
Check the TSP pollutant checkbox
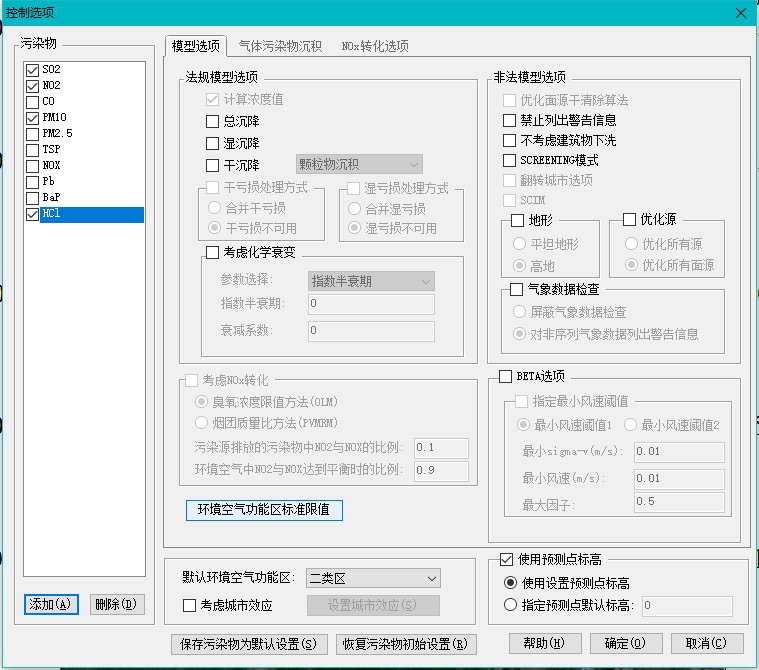coord(33,149)
